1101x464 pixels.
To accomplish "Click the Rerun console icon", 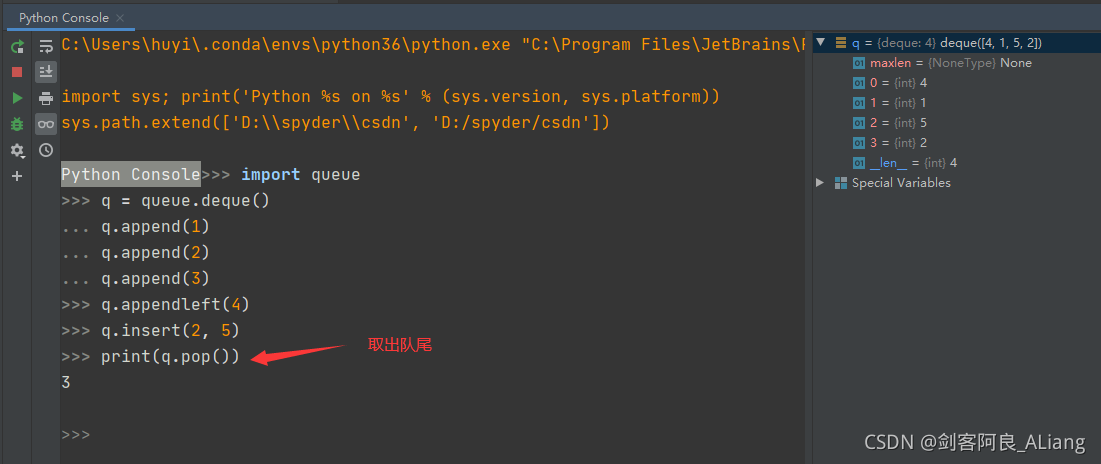I will (x=17, y=47).
